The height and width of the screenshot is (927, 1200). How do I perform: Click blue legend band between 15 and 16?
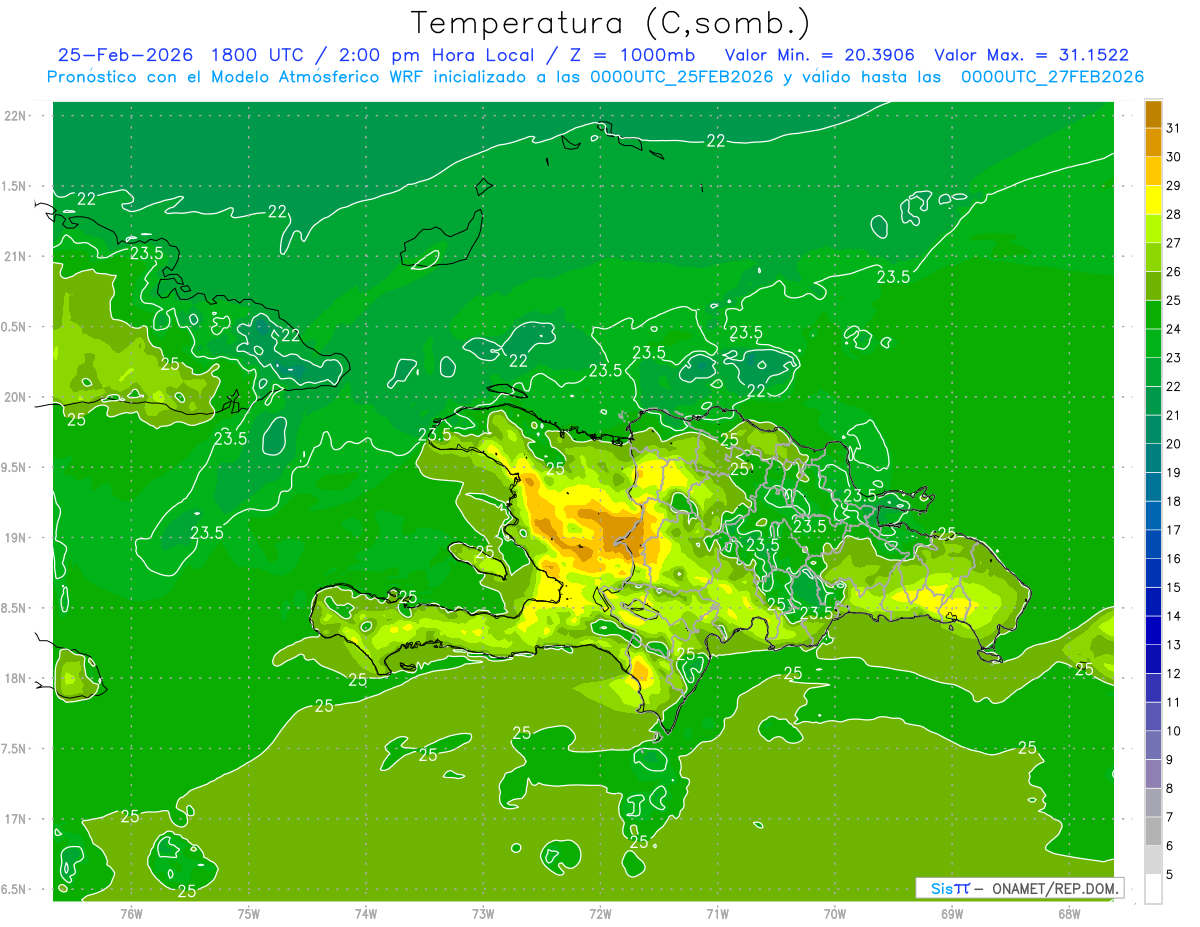coord(1153,573)
